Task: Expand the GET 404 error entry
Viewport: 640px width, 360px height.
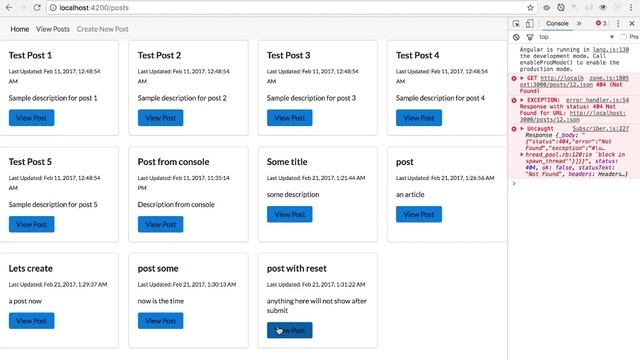Action: pyautogui.click(x=522, y=78)
